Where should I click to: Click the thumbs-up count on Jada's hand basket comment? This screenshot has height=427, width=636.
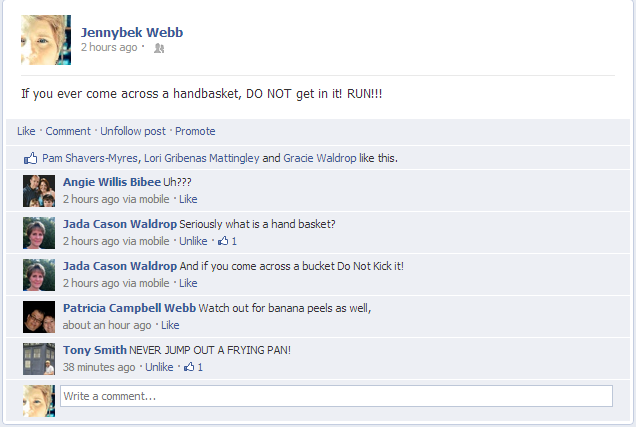(228, 241)
